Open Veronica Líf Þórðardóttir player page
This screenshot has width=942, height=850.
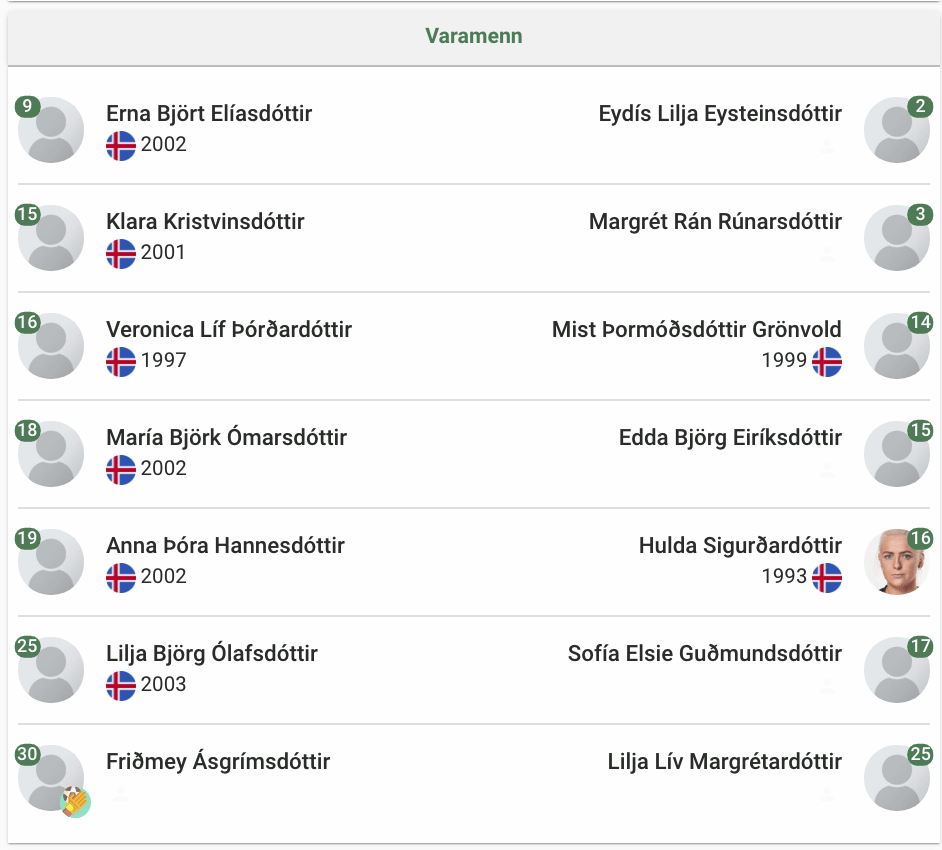point(229,329)
